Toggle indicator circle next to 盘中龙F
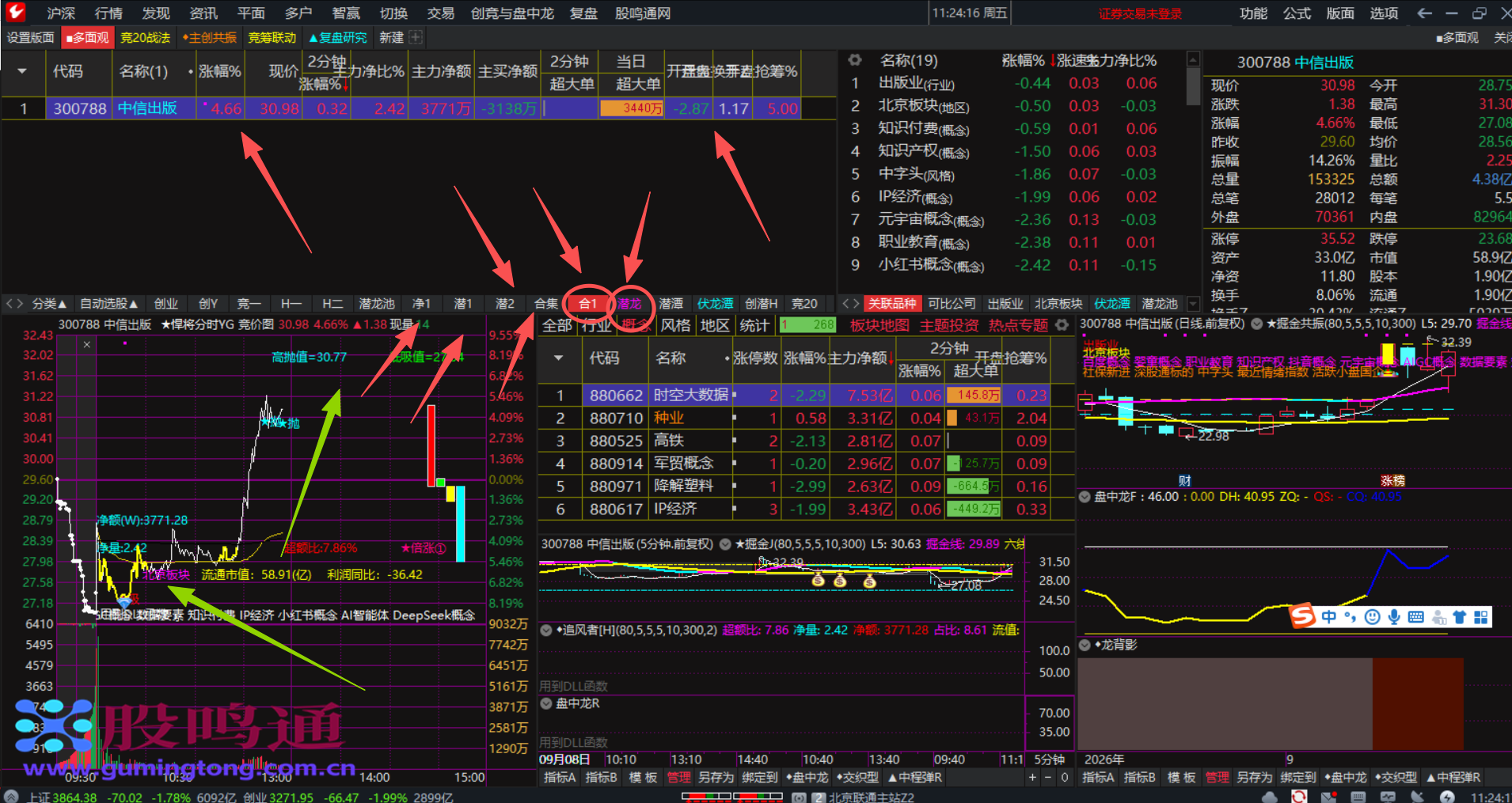The width and height of the screenshot is (1512, 803). (x=1085, y=497)
